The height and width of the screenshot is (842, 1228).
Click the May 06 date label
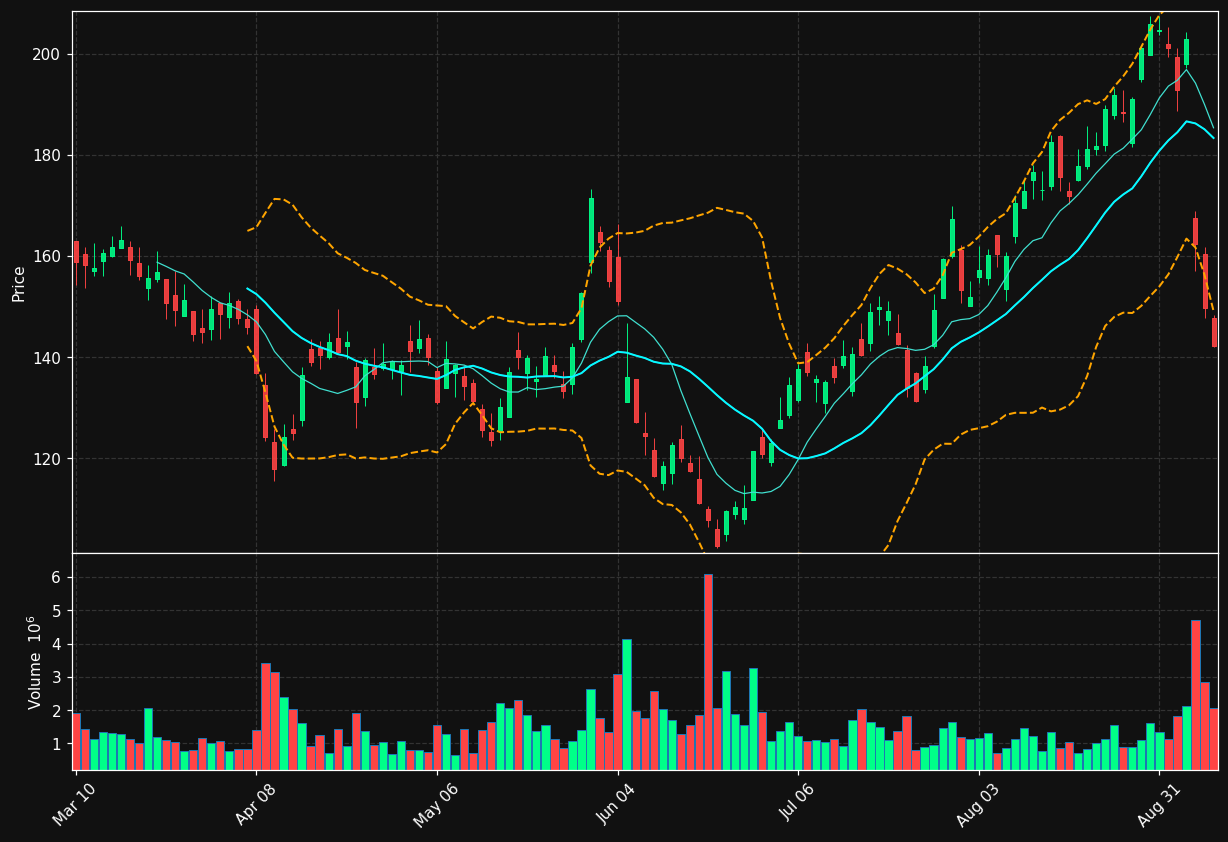[436, 805]
